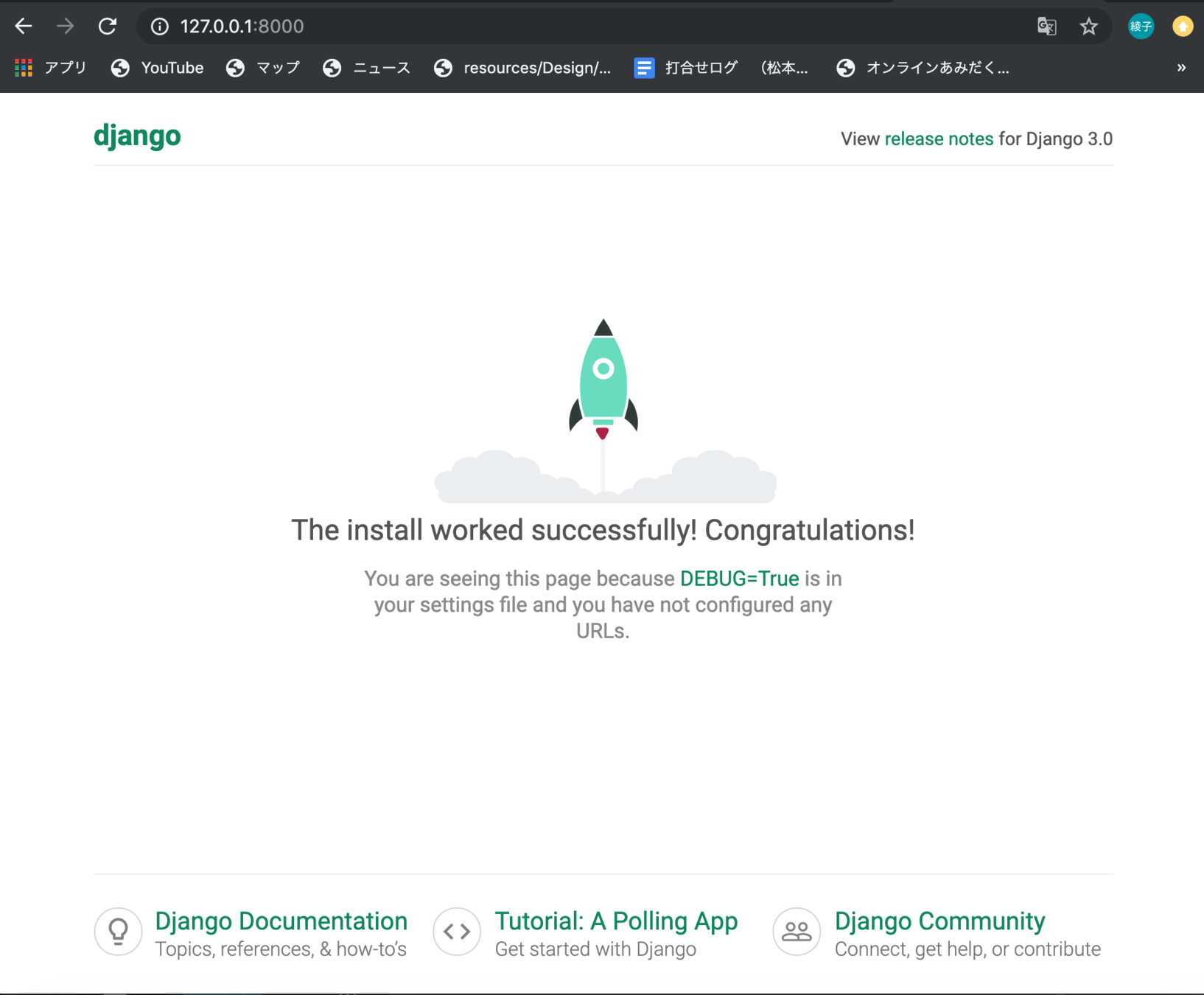1204x995 pixels.
Task: Click the browser forward arrow
Action: coord(66,27)
